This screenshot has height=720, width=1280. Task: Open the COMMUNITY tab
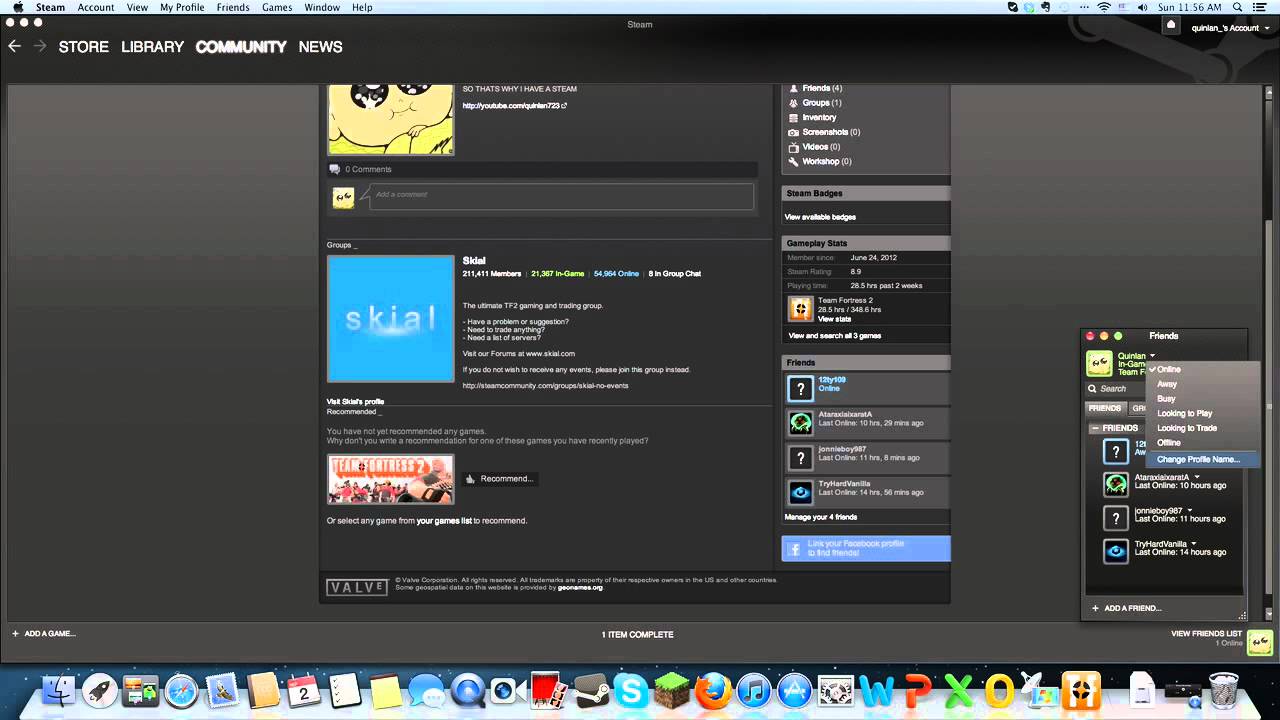[x=241, y=47]
